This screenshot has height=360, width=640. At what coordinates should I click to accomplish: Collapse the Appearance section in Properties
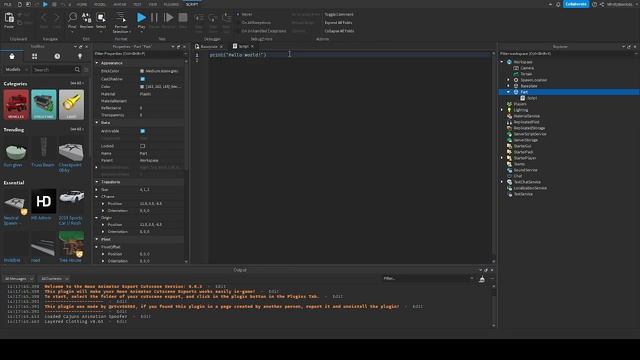click(97, 63)
